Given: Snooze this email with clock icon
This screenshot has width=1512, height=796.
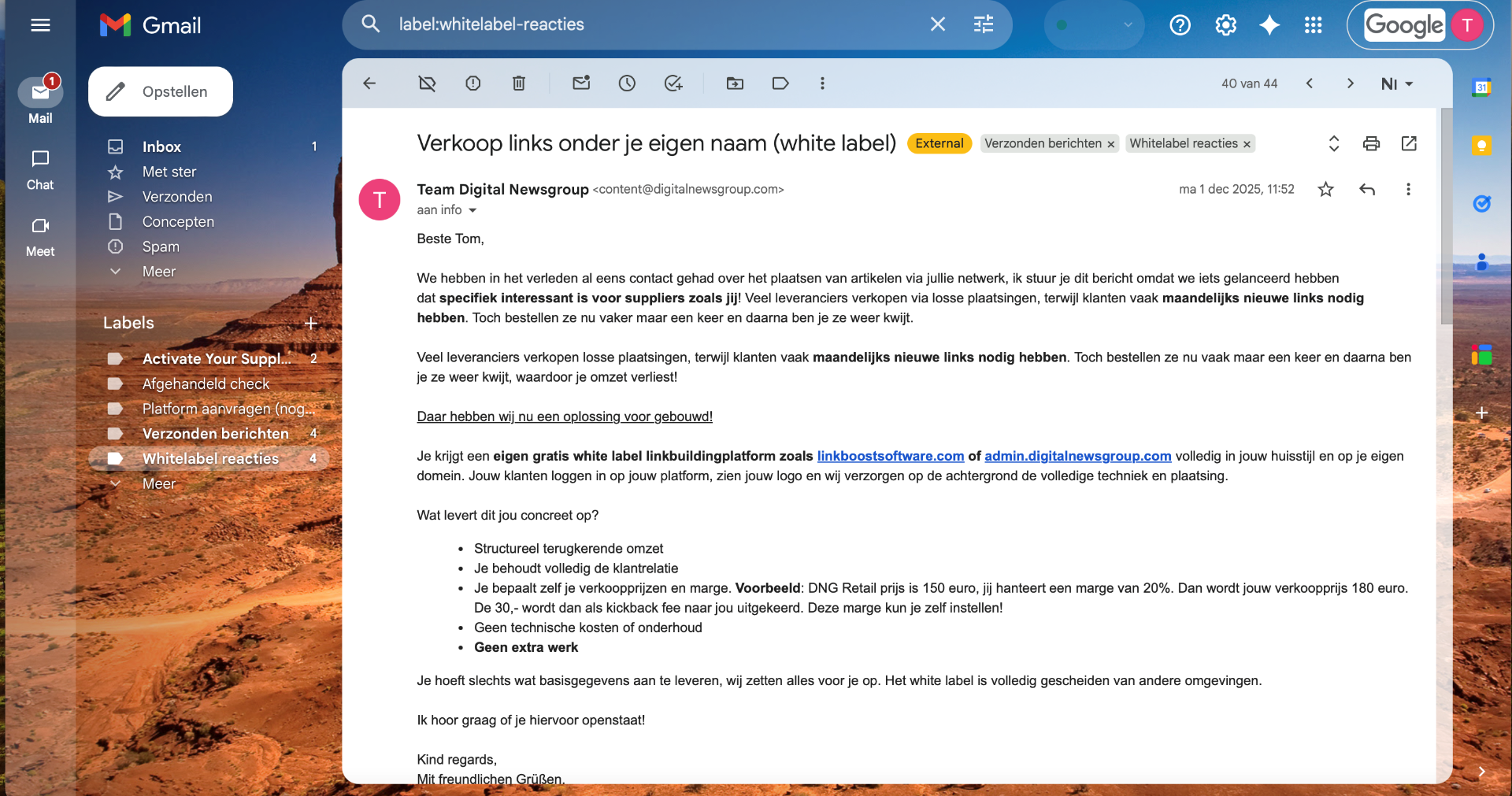Looking at the screenshot, I should point(627,83).
